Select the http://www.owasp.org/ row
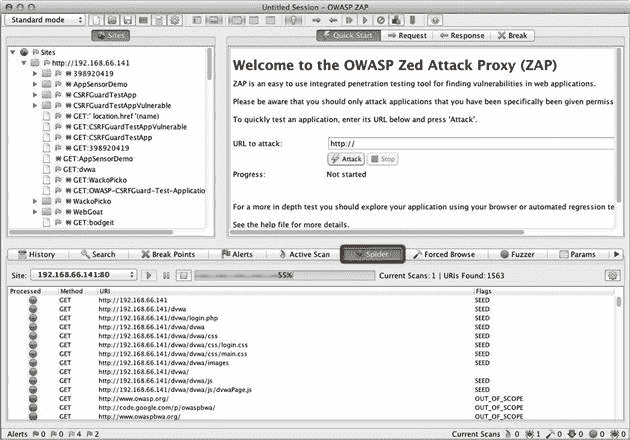The height and width of the screenshot is (440, 630). coord(311,399)
